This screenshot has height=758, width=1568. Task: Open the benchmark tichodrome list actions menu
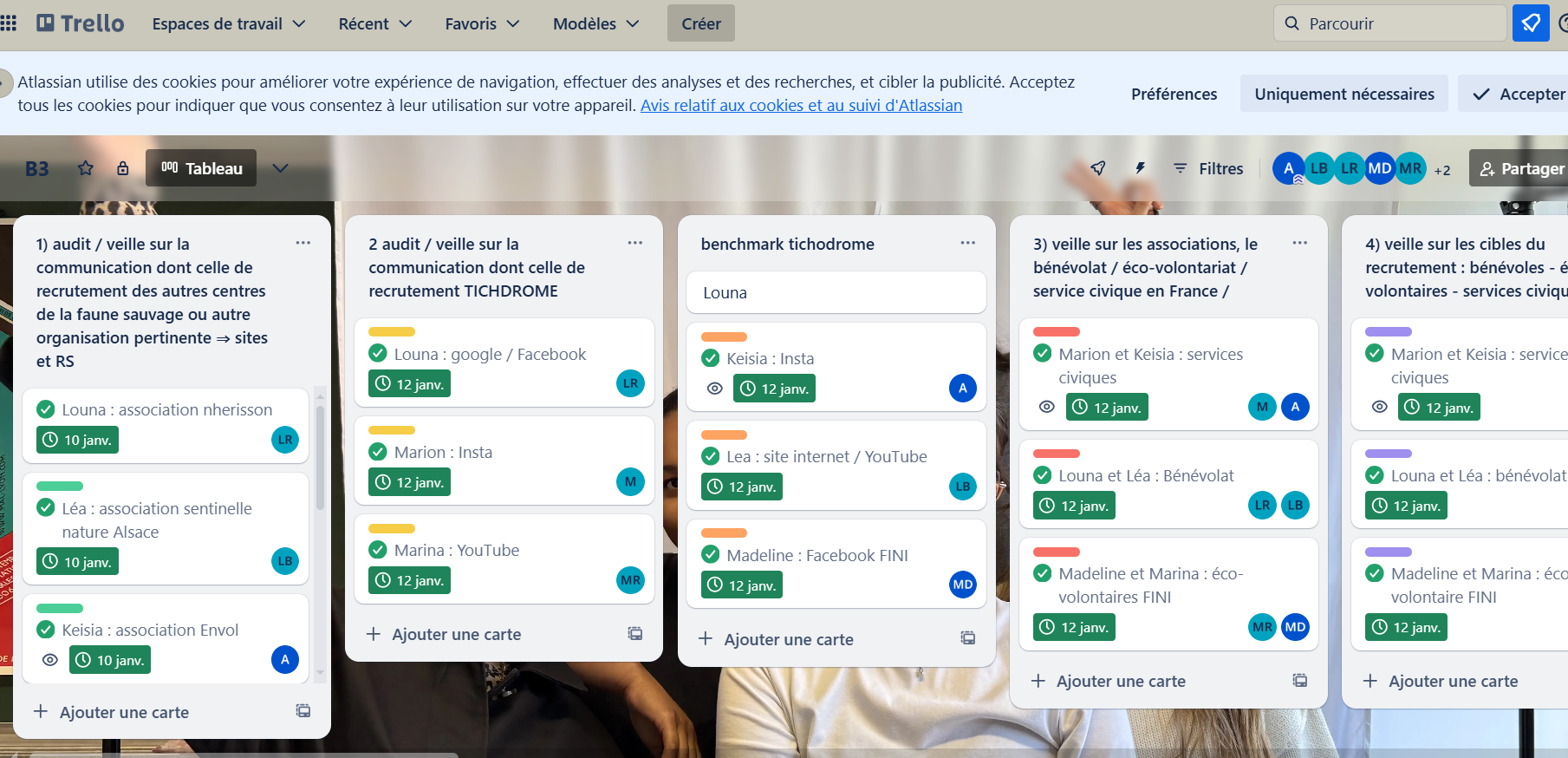[x=967, y=243]
